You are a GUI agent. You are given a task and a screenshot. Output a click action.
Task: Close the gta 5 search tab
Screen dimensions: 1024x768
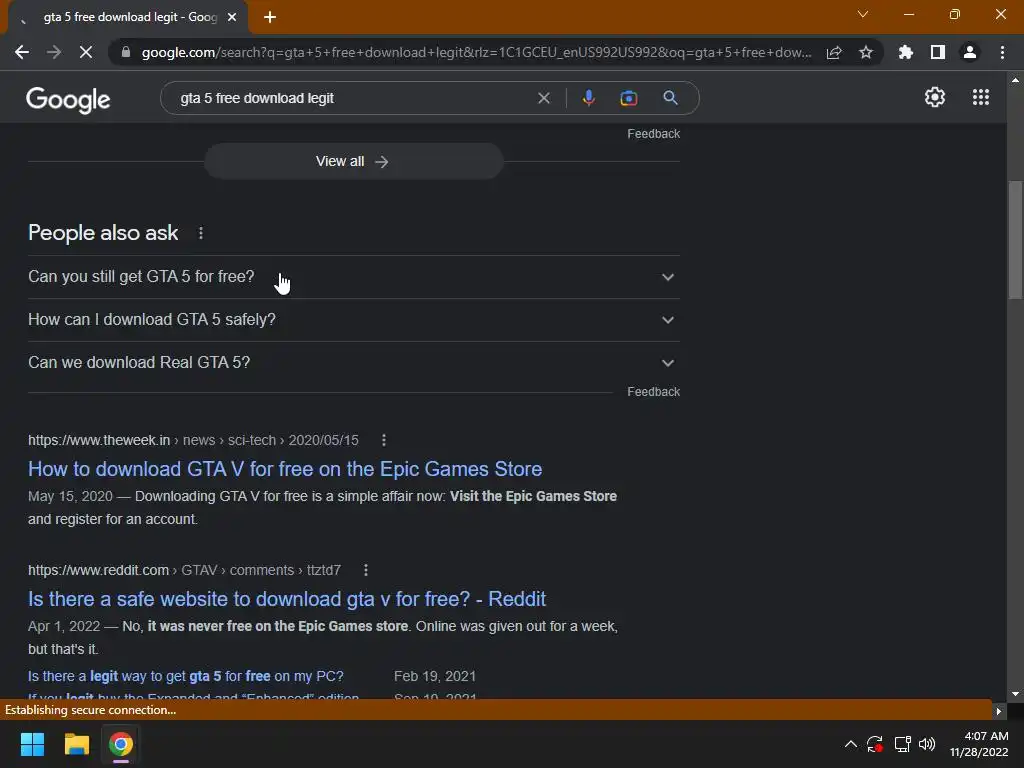pos(231,18)
